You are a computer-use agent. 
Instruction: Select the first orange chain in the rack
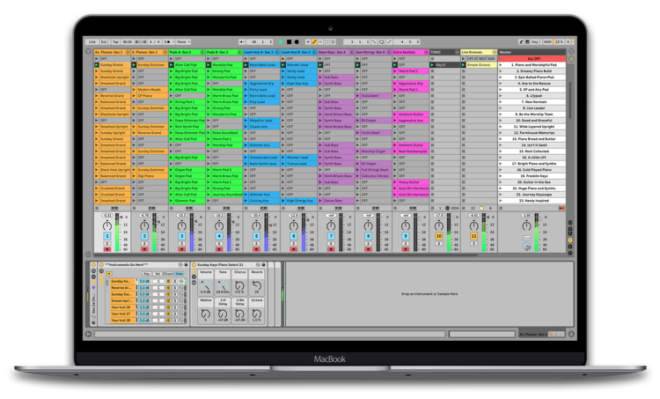pos(122,281)
